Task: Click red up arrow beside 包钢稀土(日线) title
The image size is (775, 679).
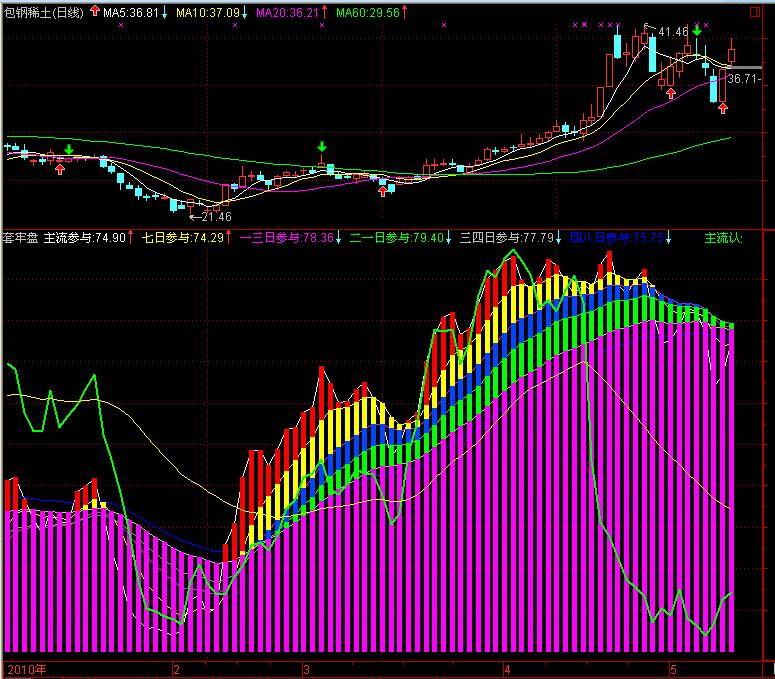Action: tap(95, 11)
